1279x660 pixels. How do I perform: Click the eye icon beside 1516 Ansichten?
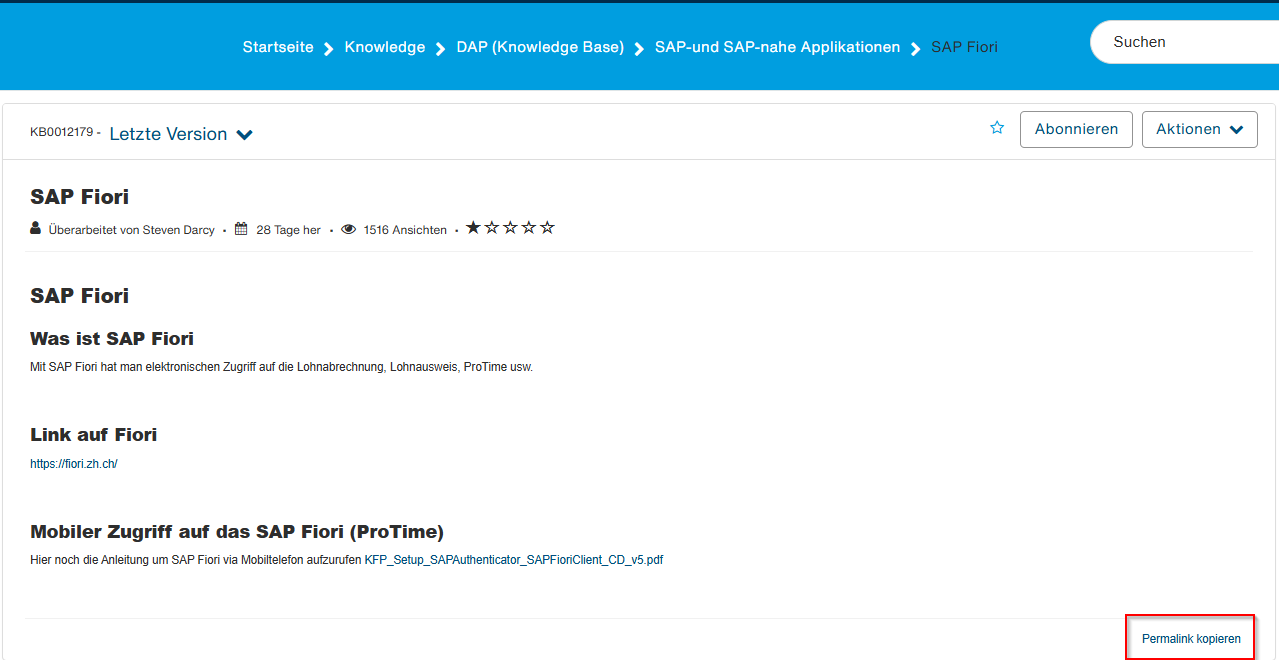point(348,229)
